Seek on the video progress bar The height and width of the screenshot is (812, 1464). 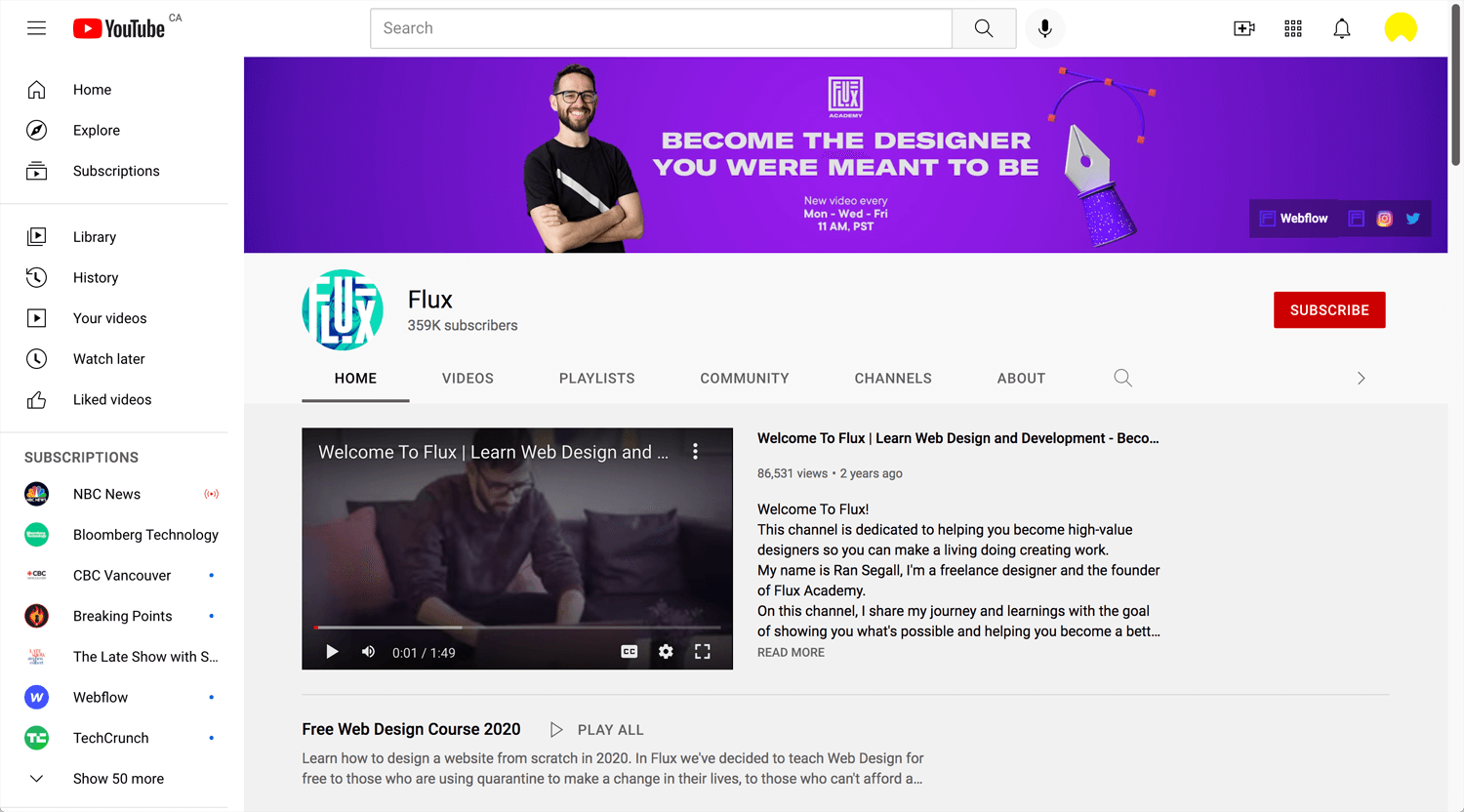517,628
